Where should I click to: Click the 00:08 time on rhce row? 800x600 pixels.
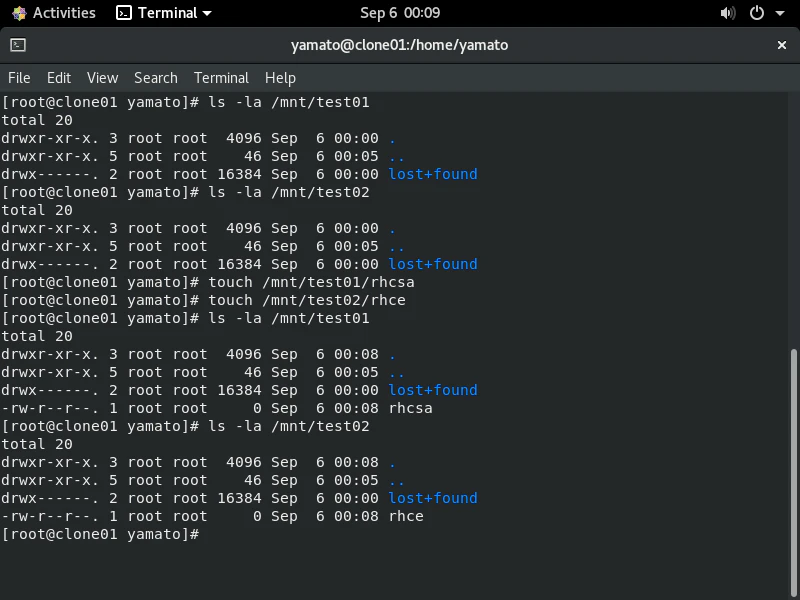(x=356, y=516)
